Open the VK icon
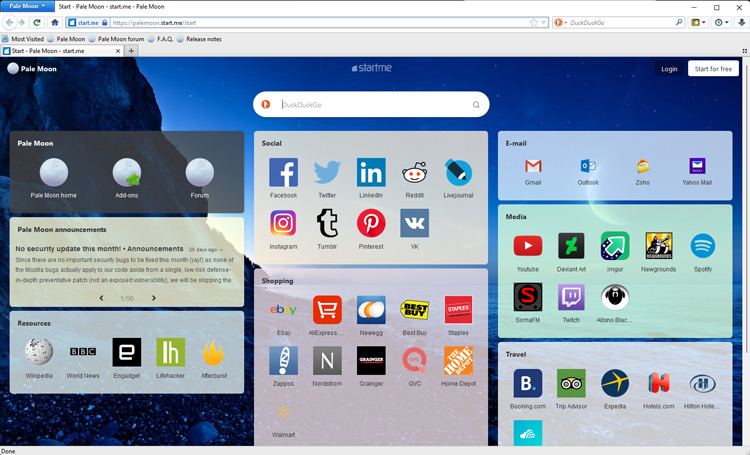The image size is (750, 455). tap(415, 223)
